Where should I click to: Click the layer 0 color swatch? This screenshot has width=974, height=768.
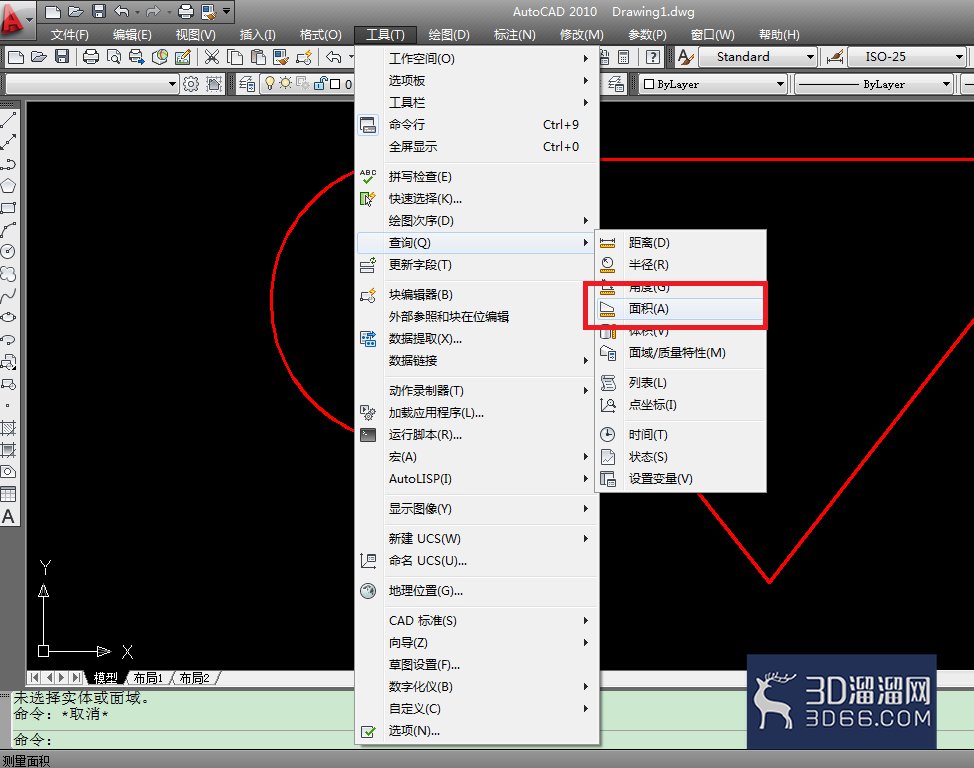pos(335,84)
